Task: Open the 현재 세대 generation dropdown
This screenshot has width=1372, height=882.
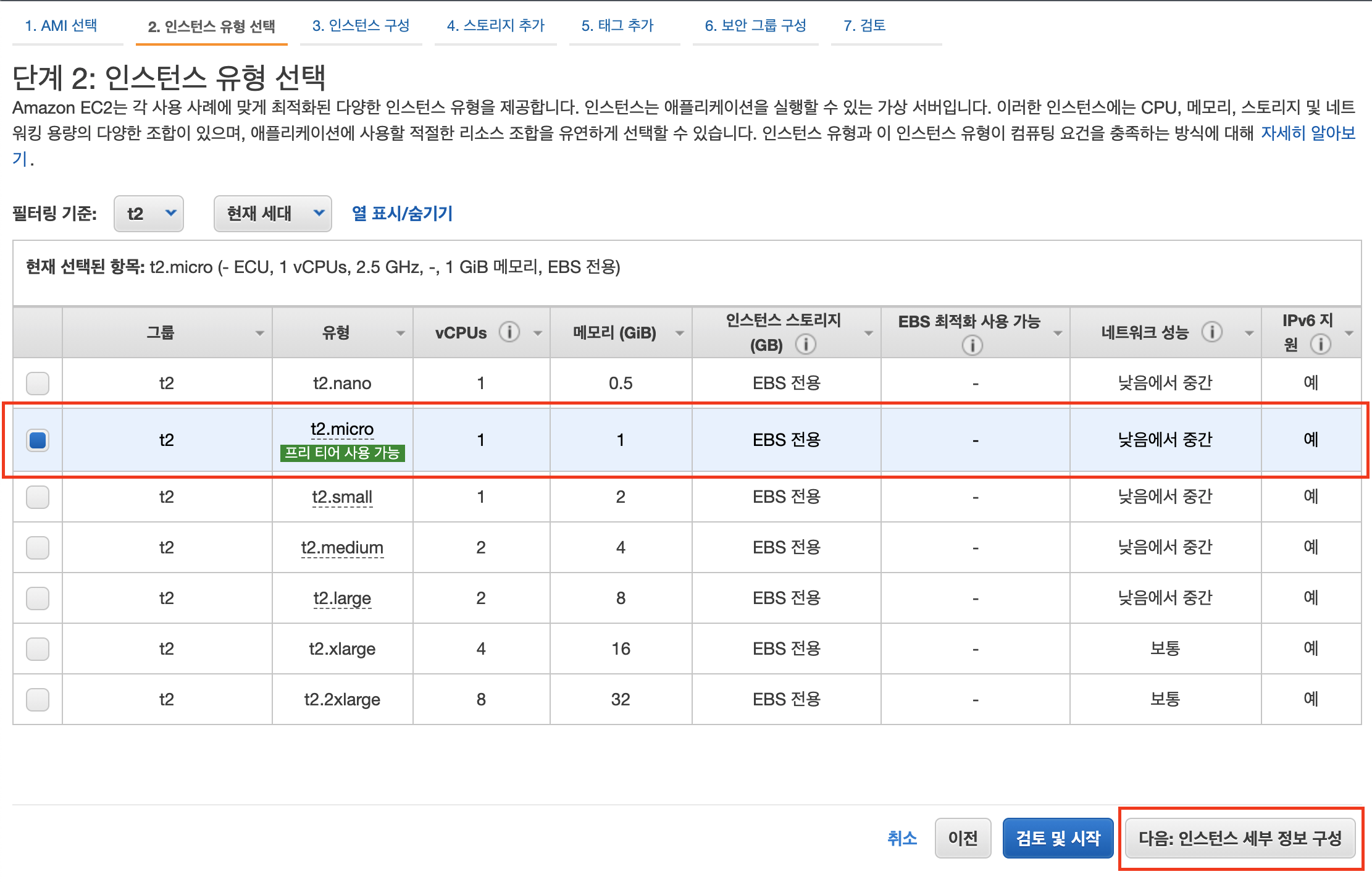Action: [272, 214]
